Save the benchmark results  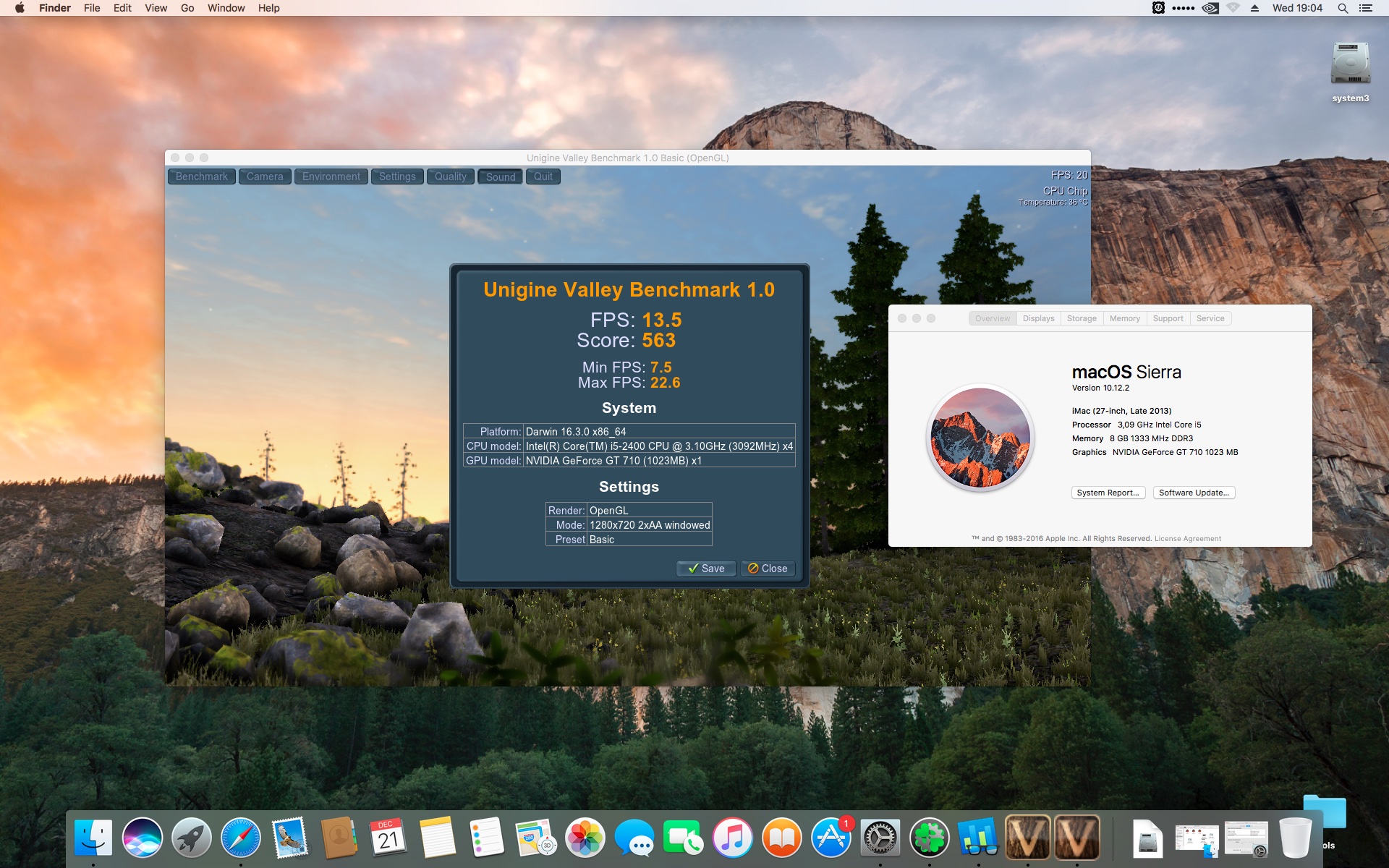click(x=706, y=569)
